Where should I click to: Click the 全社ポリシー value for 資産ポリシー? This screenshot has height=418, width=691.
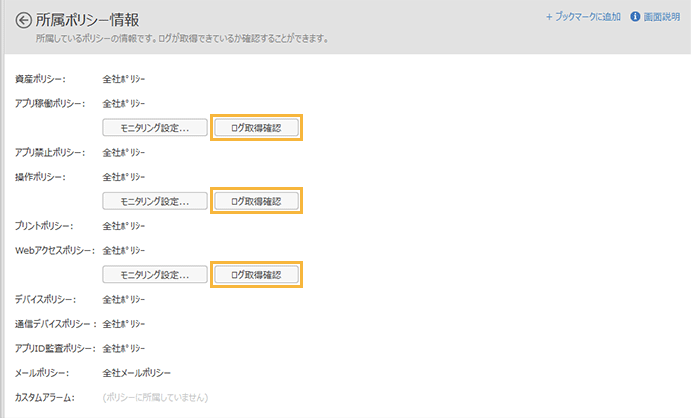[124, 79]
